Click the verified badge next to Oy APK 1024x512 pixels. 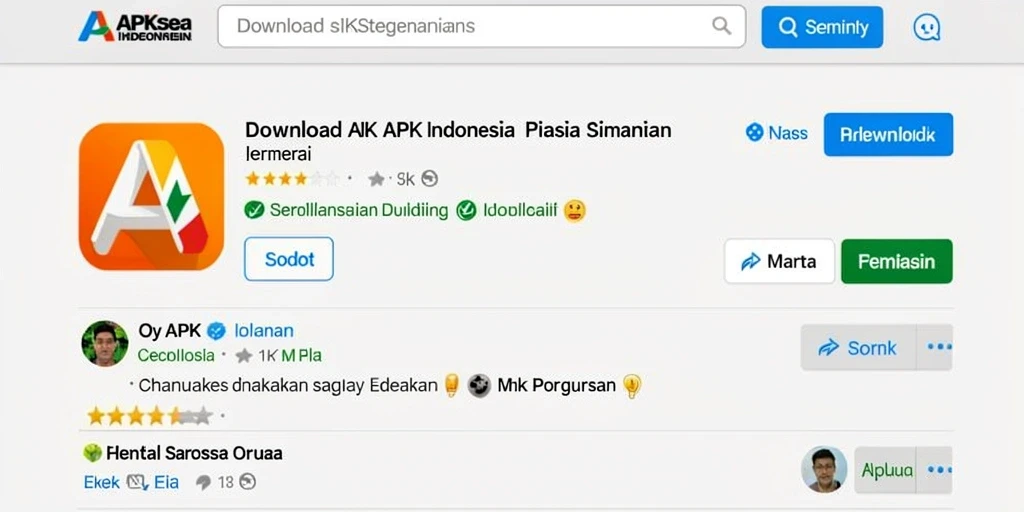tap(216, 331)
